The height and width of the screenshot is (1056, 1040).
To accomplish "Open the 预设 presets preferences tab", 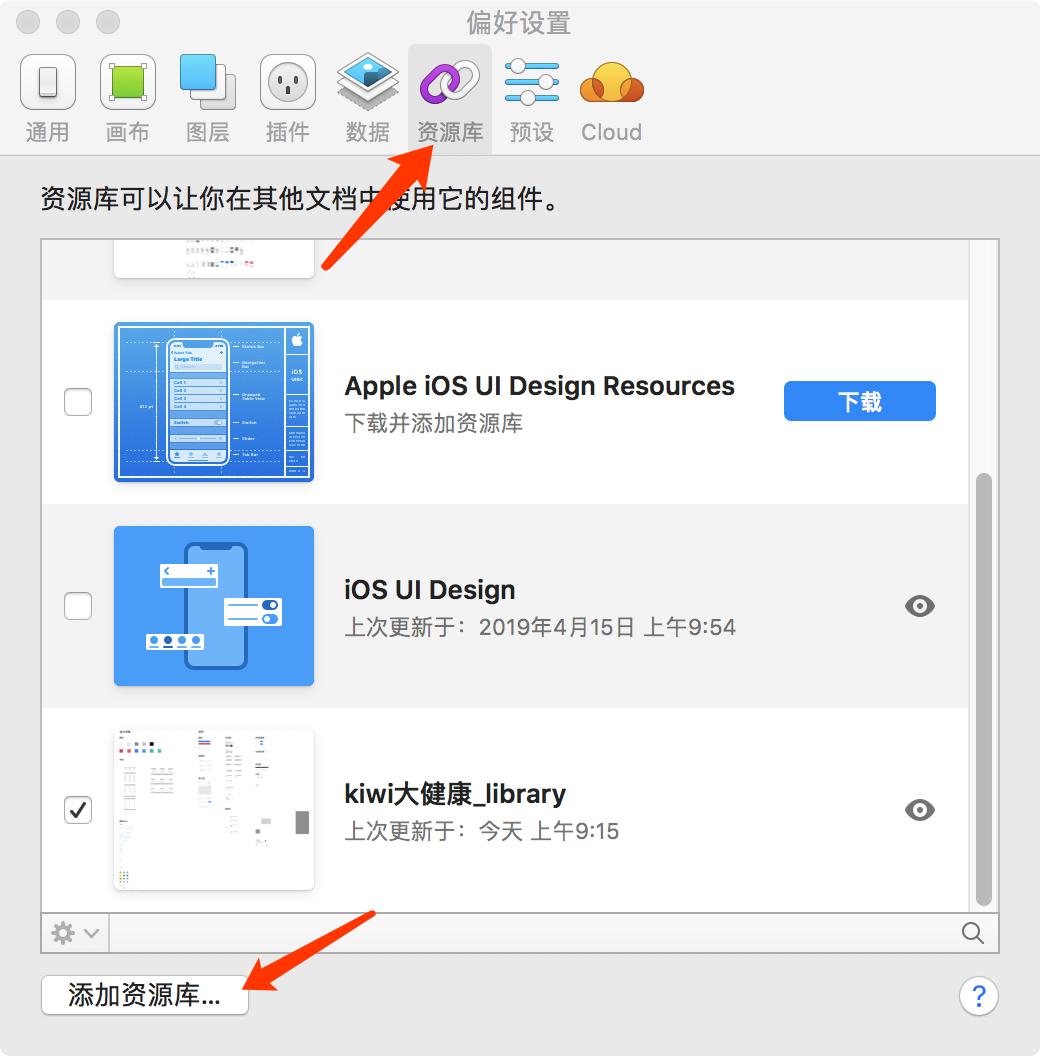I will 531,98.
